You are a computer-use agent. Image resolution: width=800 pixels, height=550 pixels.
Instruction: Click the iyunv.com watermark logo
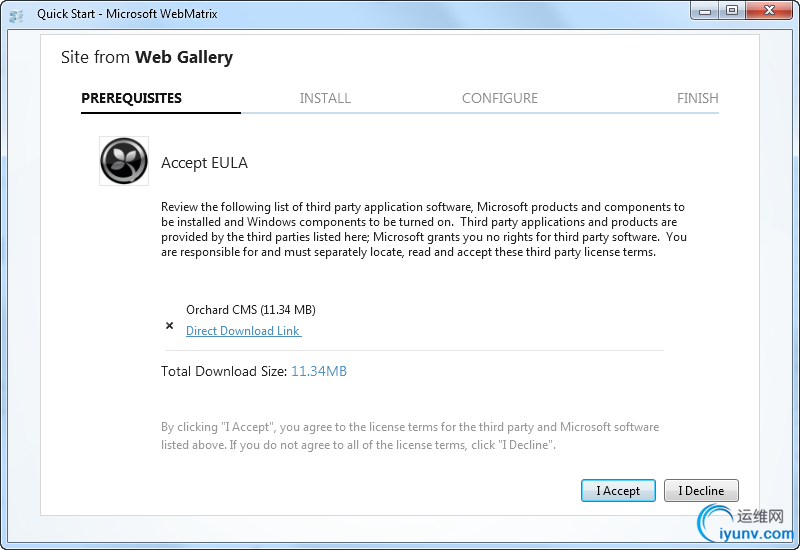pos(746,523)
